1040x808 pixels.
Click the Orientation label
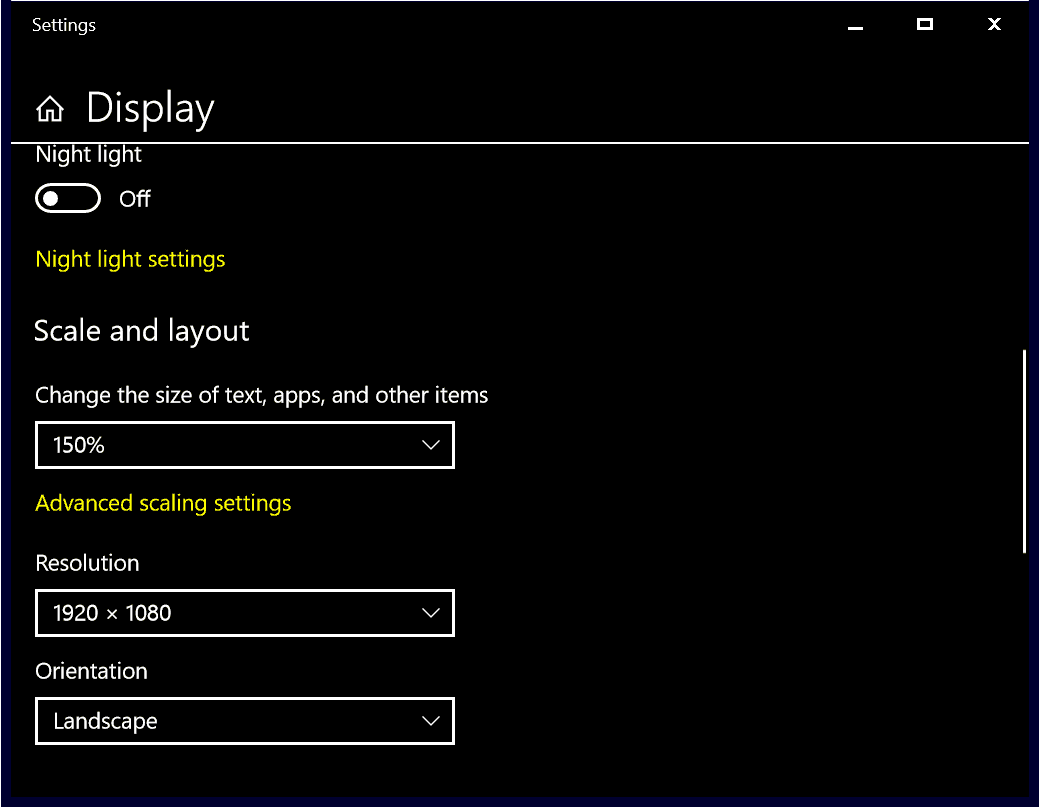tap(91, 671)
